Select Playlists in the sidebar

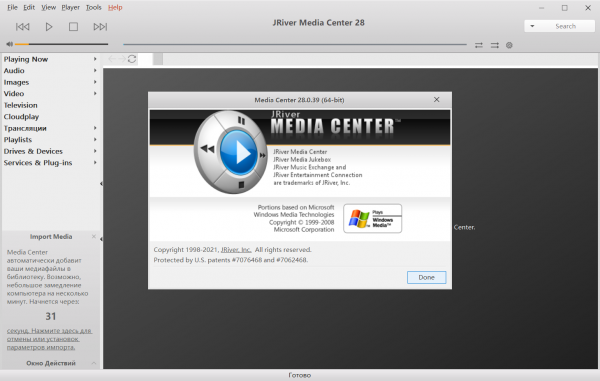pos(18,140)
